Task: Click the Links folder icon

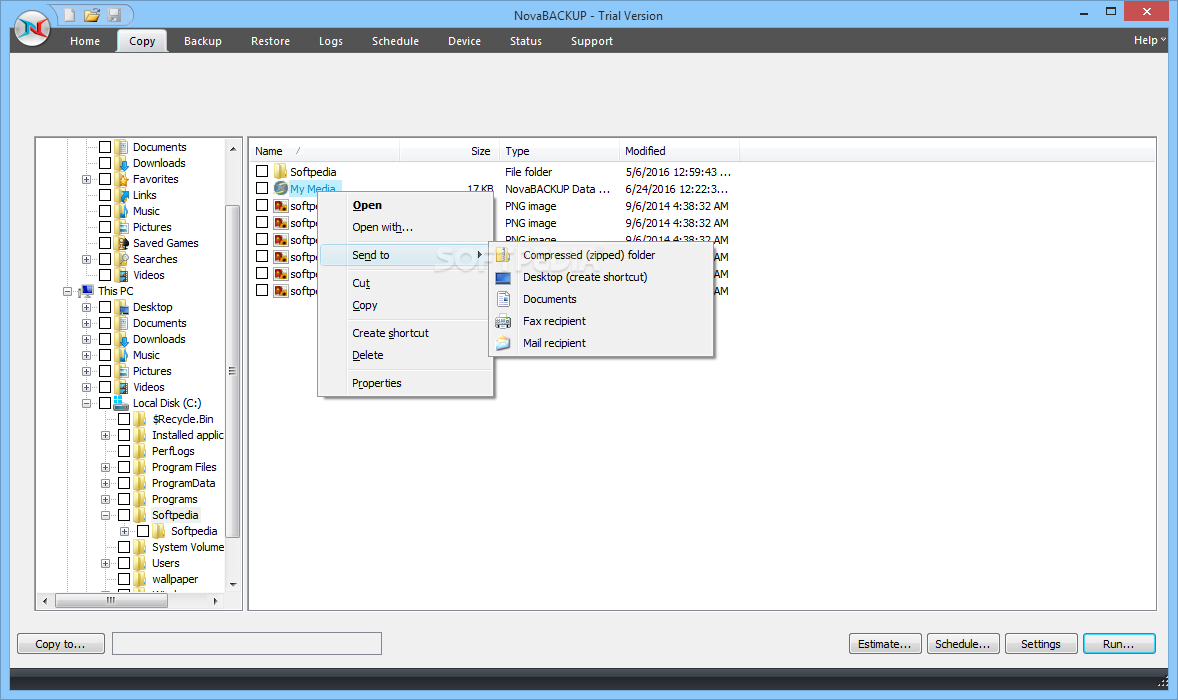Action: tap(122, 195)
